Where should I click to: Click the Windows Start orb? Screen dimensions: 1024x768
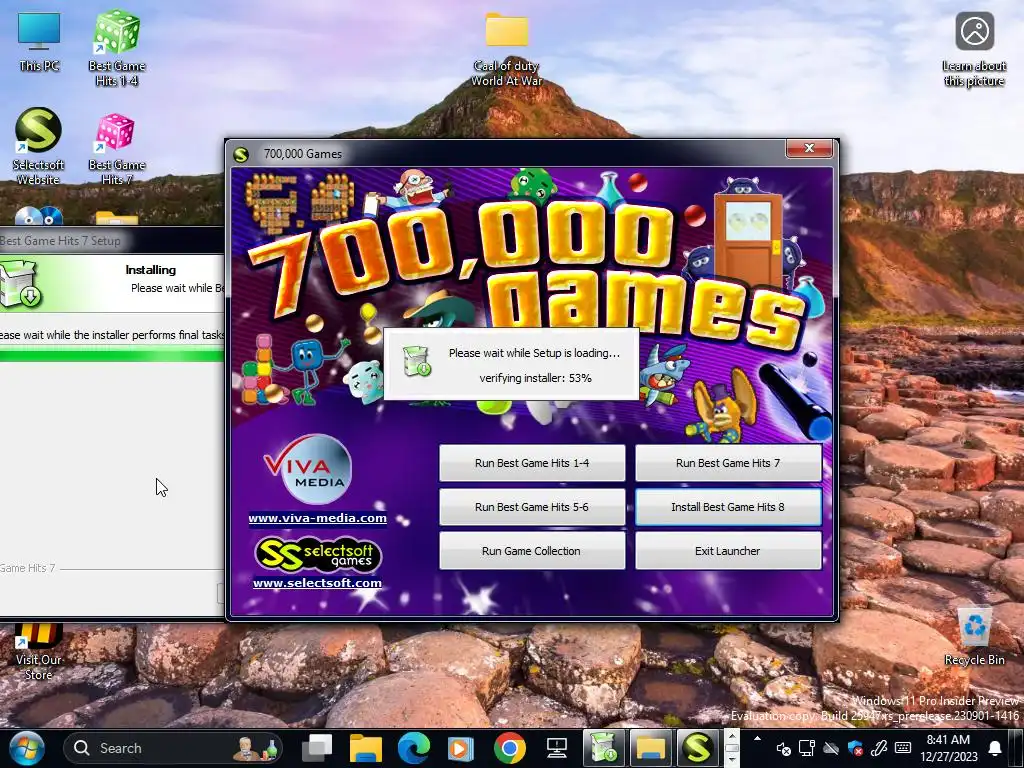point(26,748)
